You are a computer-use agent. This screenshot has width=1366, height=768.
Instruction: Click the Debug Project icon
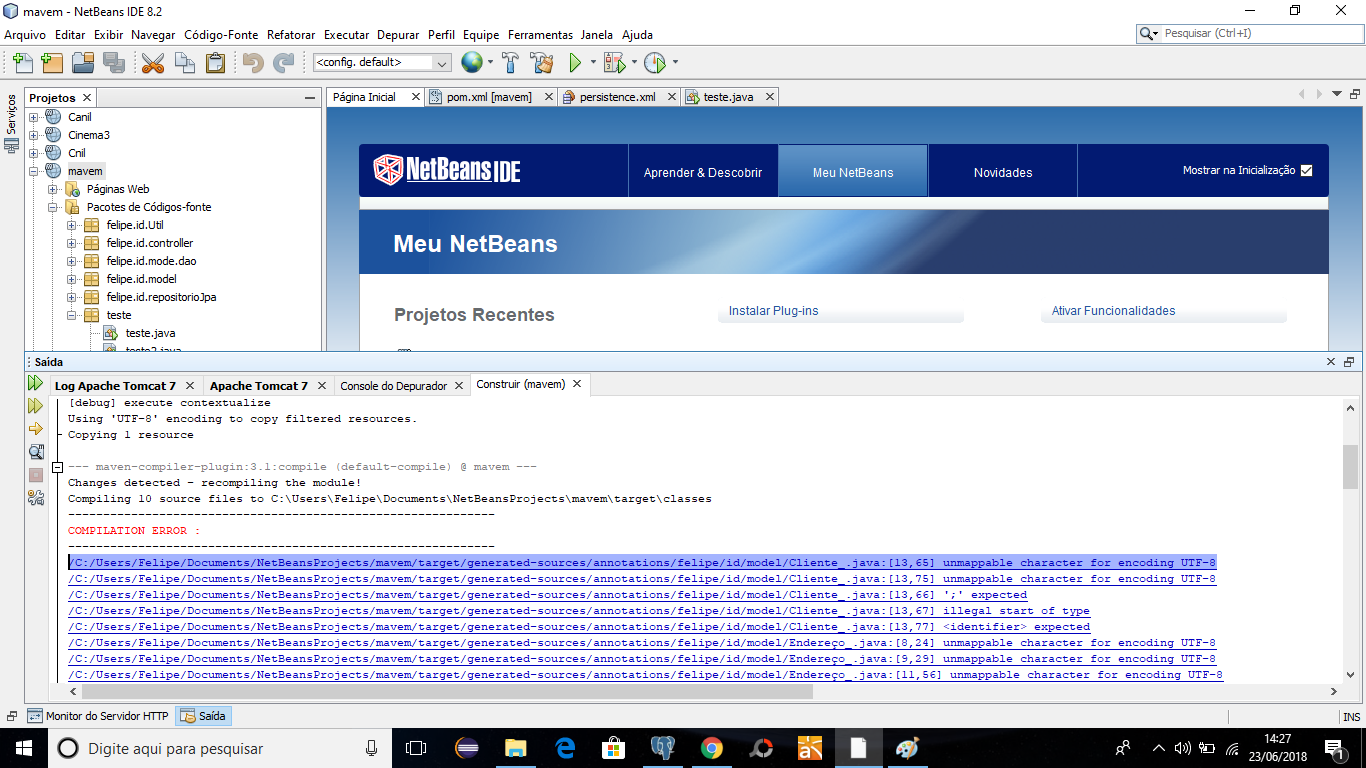click(614, 63)
